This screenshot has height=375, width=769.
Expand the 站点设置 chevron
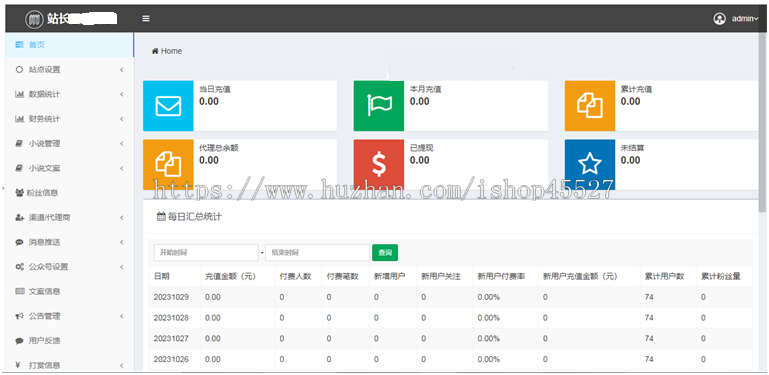(122, 70)
